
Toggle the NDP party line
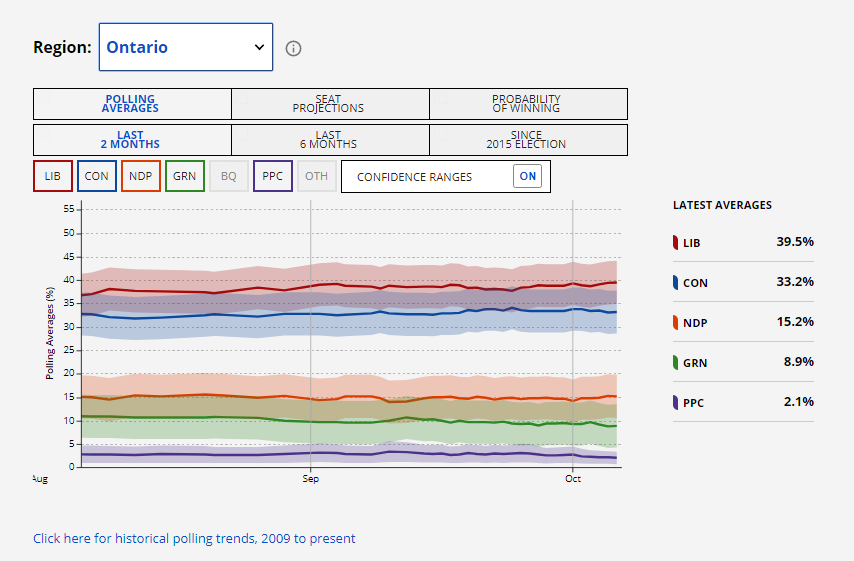tap(141, 176)
